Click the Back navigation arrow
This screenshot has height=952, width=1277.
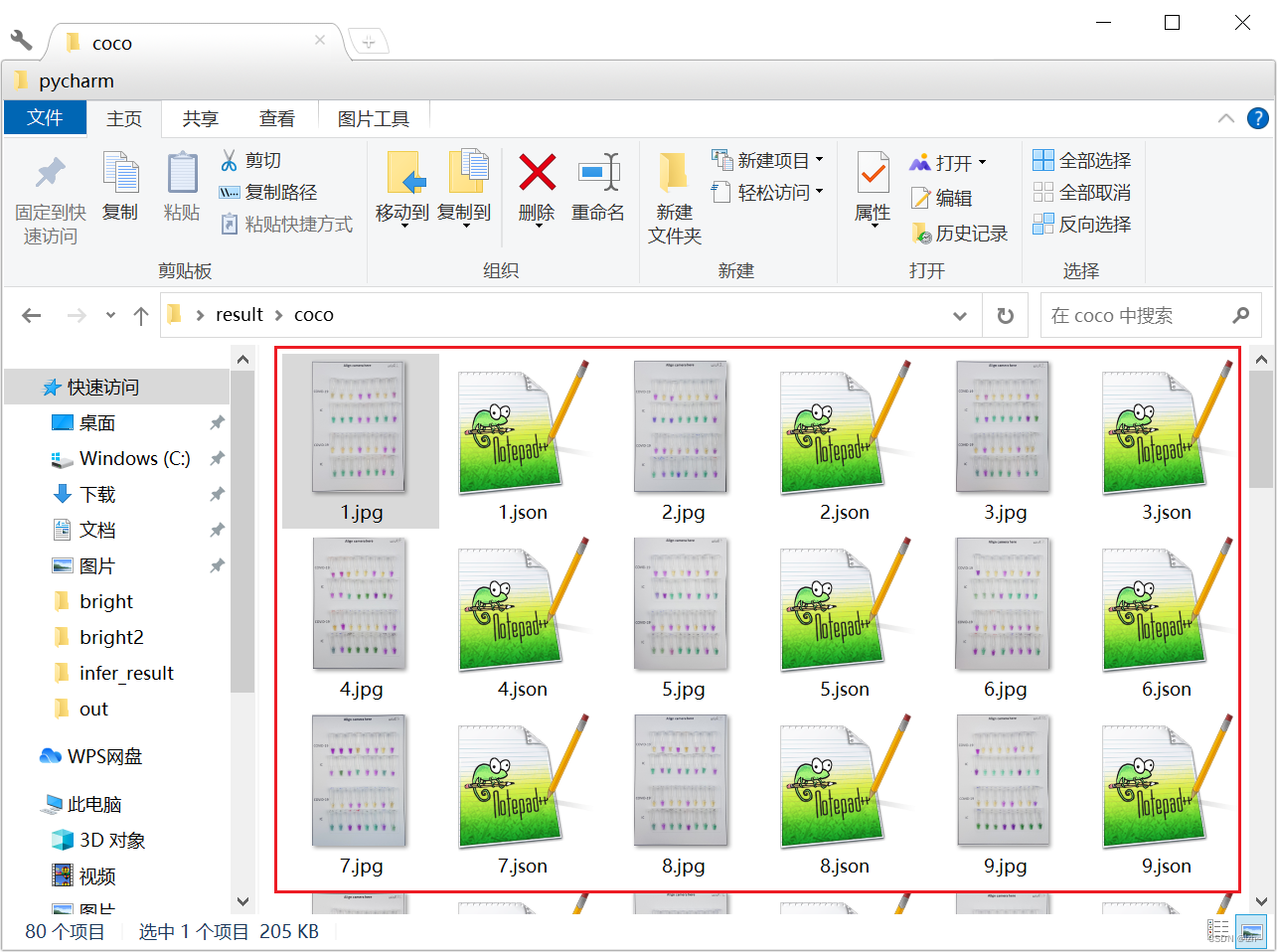pos(32,315)
